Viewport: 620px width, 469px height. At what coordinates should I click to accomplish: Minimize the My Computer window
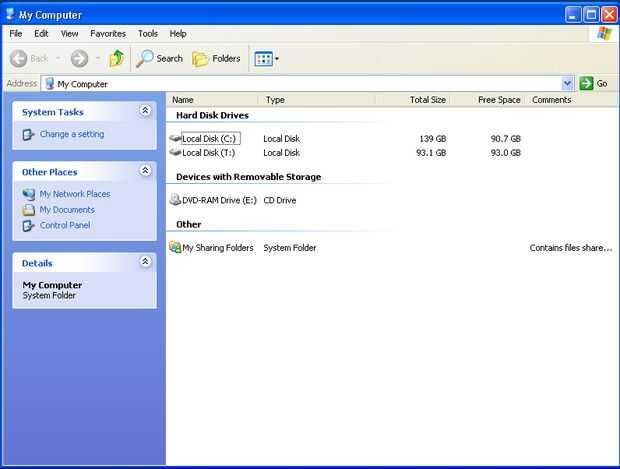coord(573,15)
